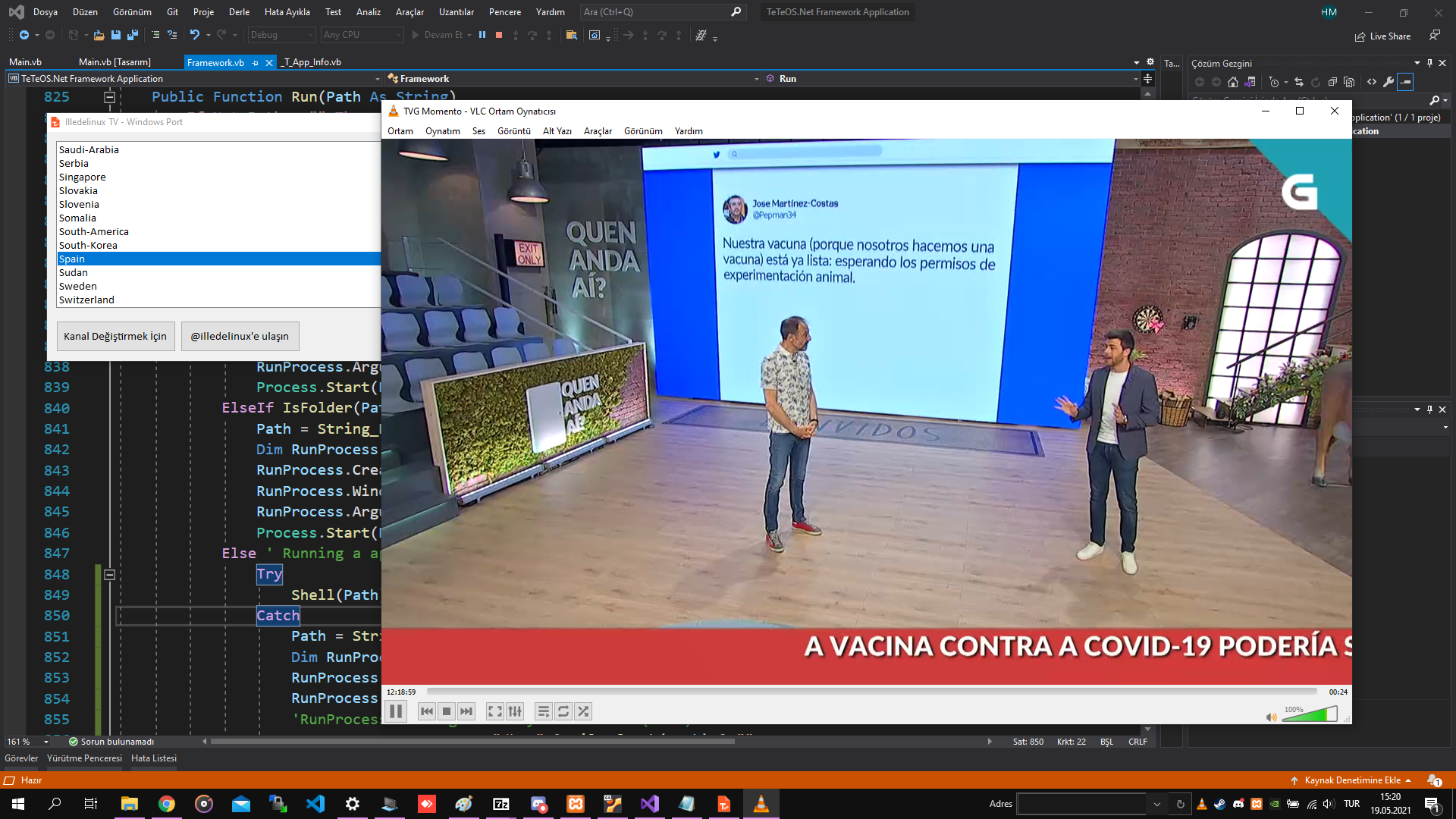1456x819 pixels.
Task: Skip to next media in VLC
Action: 466,711
